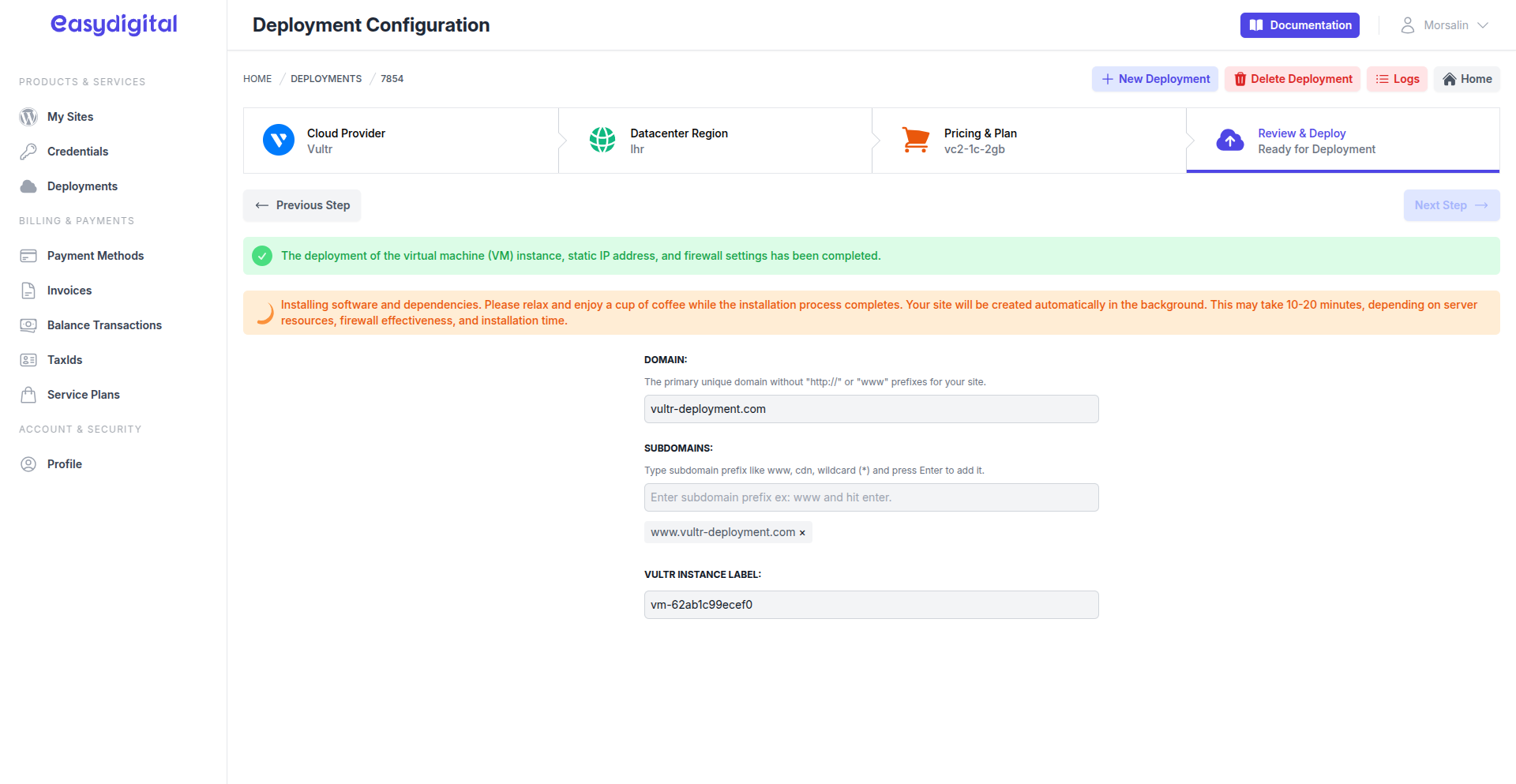Select the Profile icon in sidebar

coord(28,463)
